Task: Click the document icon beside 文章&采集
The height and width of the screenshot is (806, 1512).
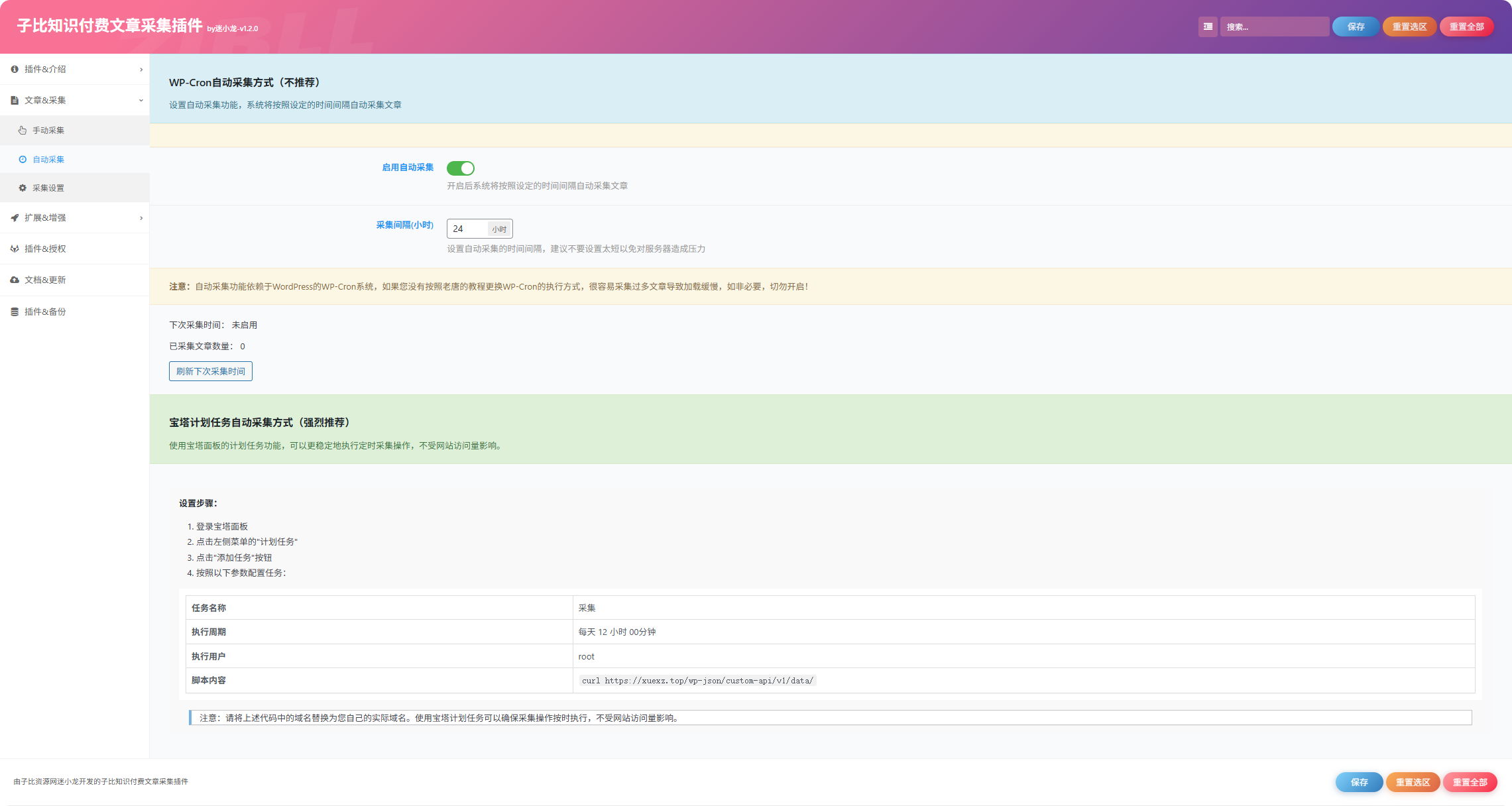Action: (x=15, y=100)
